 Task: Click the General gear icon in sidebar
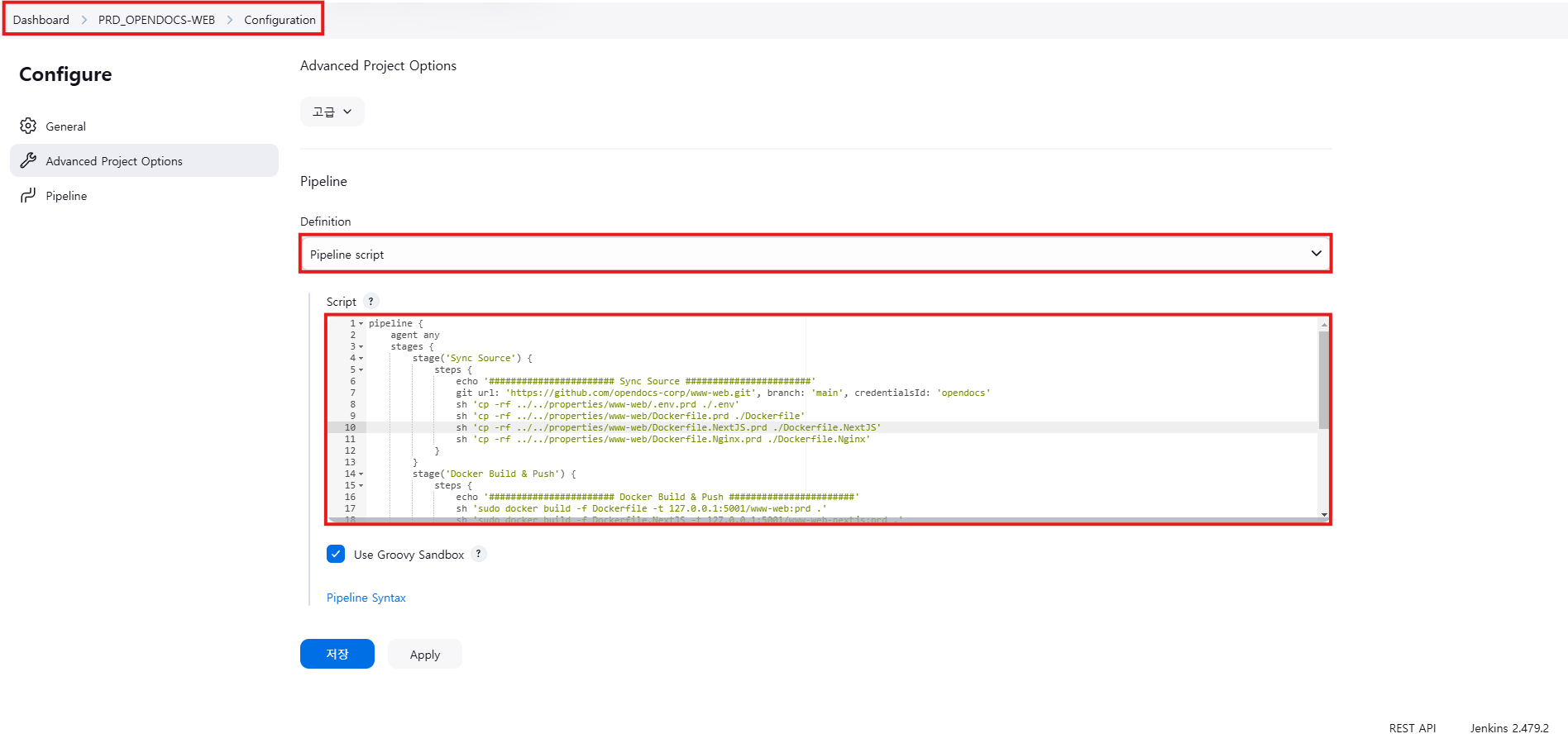click(28, 126)
